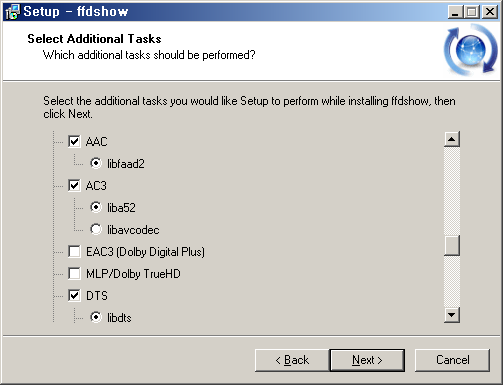This screenshot has height=385, width=503.
Task: Select the liba52 decoder option
Action: (x=96, y=207)
